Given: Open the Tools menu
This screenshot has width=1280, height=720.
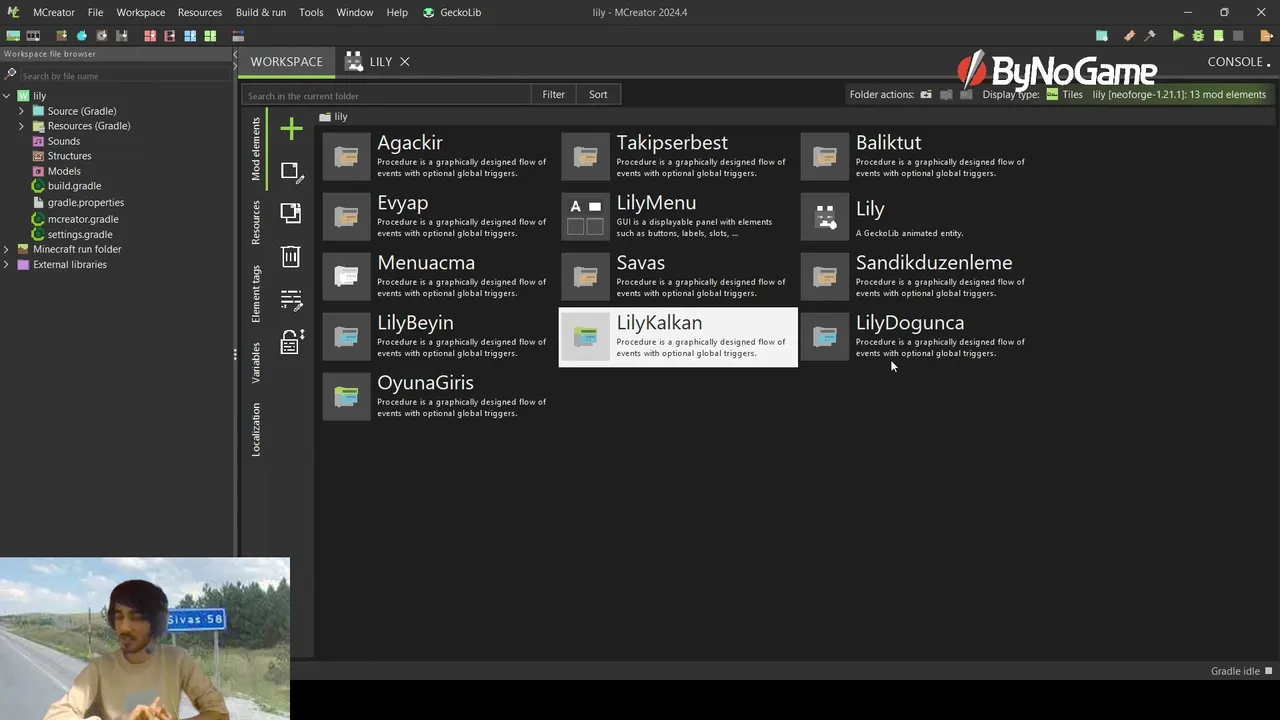Looking at the screenshot, I should (x=311, y=12).
